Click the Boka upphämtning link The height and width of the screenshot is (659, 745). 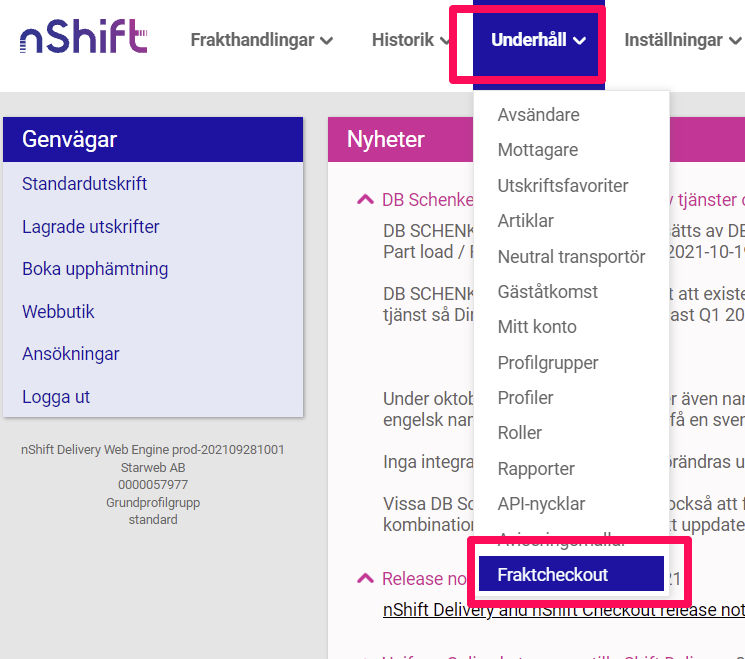coord(95,269)
